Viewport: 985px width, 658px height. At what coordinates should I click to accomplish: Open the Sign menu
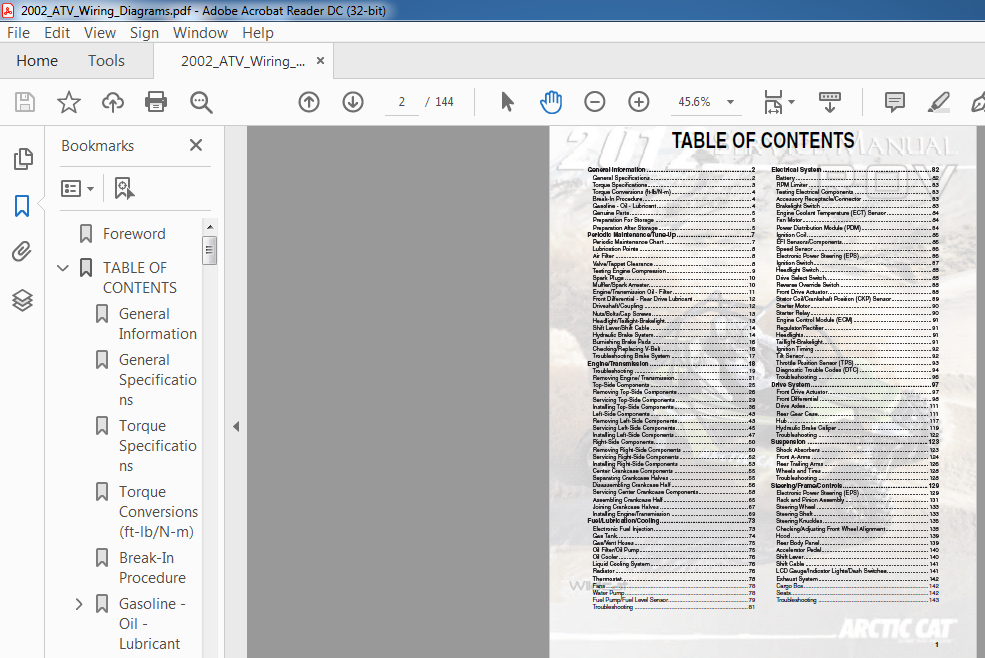tap(144, 33)
